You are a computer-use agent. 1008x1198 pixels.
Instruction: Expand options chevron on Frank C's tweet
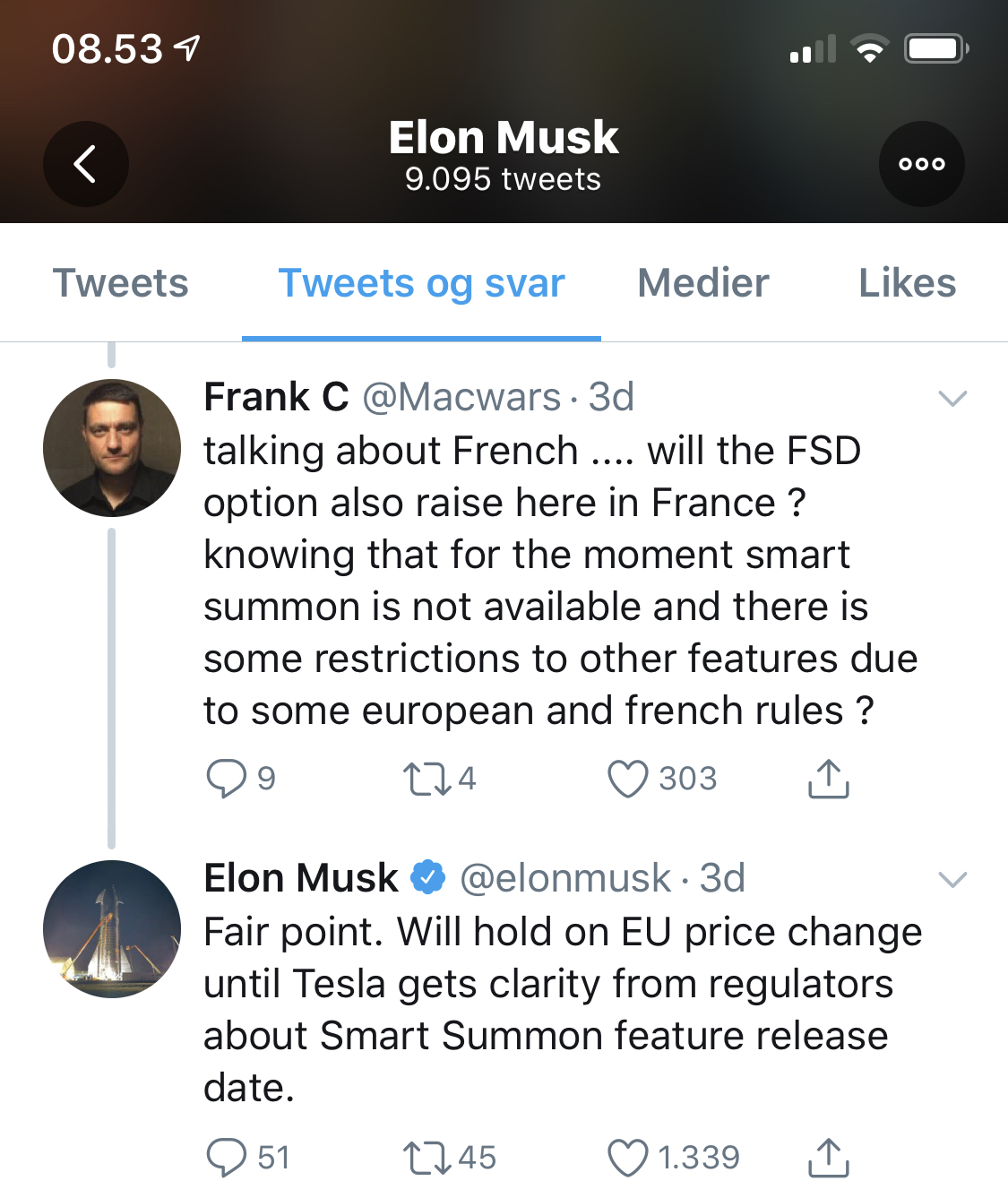pos(952,398)
